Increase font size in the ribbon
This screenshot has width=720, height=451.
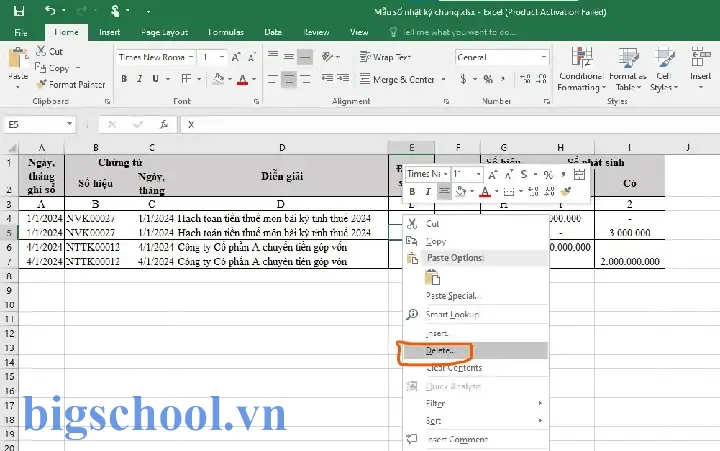point(236,57)
